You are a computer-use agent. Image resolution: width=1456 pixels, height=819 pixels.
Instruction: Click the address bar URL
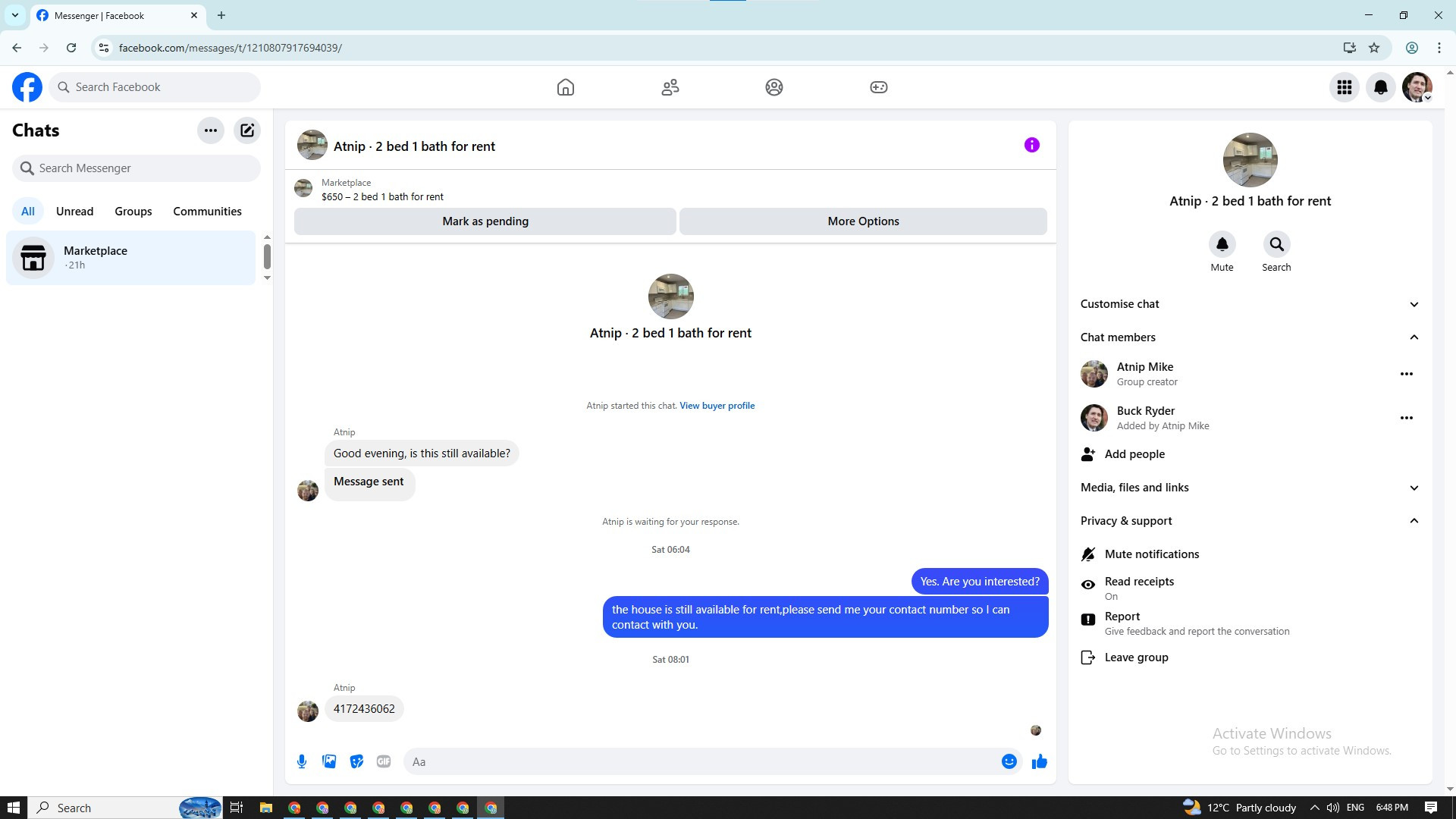pyautogui.click(x=231, y=48)
